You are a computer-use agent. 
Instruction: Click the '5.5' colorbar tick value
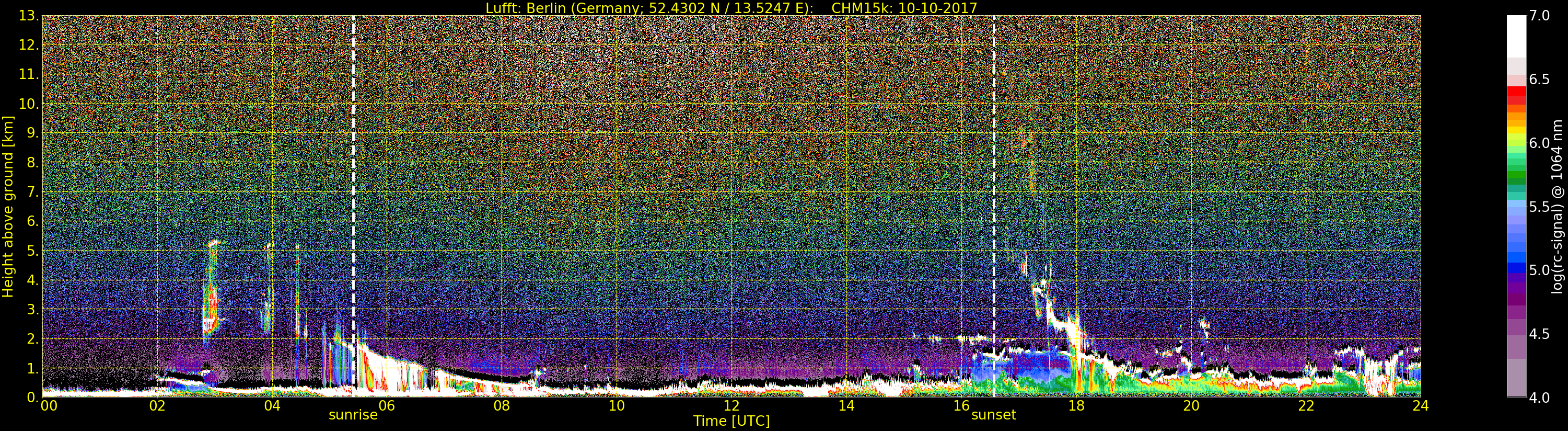tap(1539, 207)
